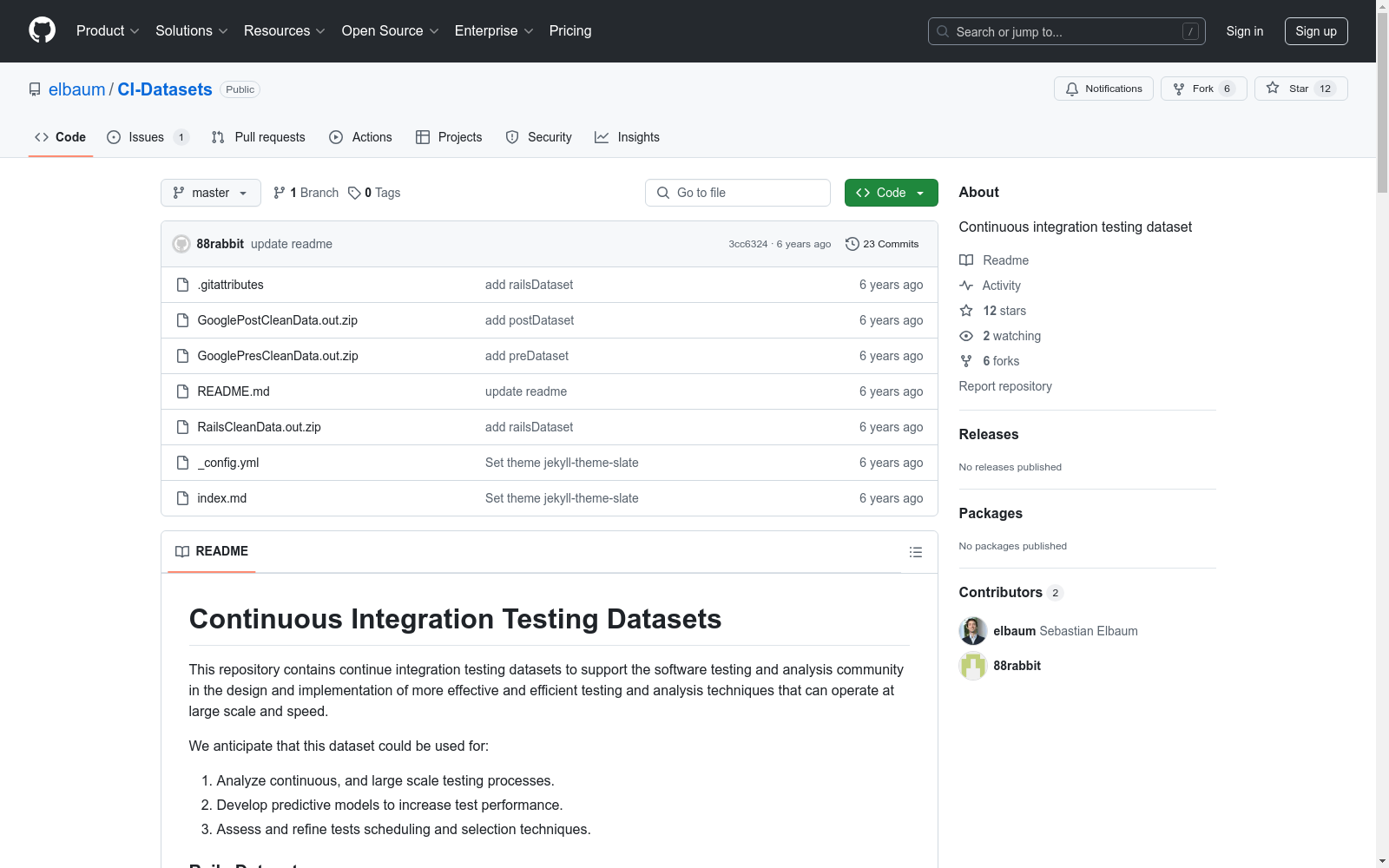Open the green Code dropdown button

[x=891, y=193]
